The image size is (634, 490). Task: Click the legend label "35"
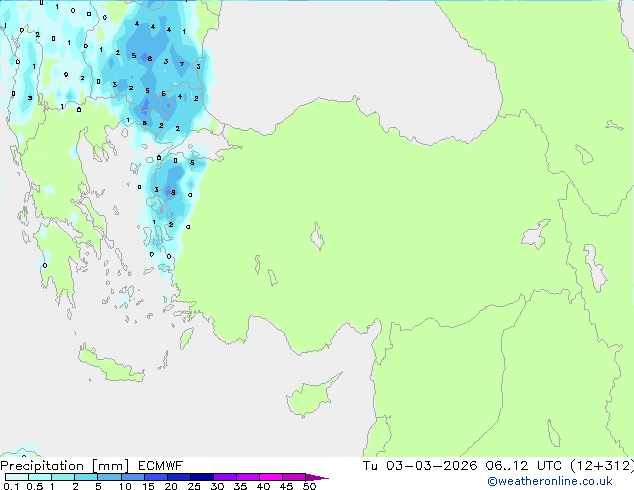coord(240,486)
